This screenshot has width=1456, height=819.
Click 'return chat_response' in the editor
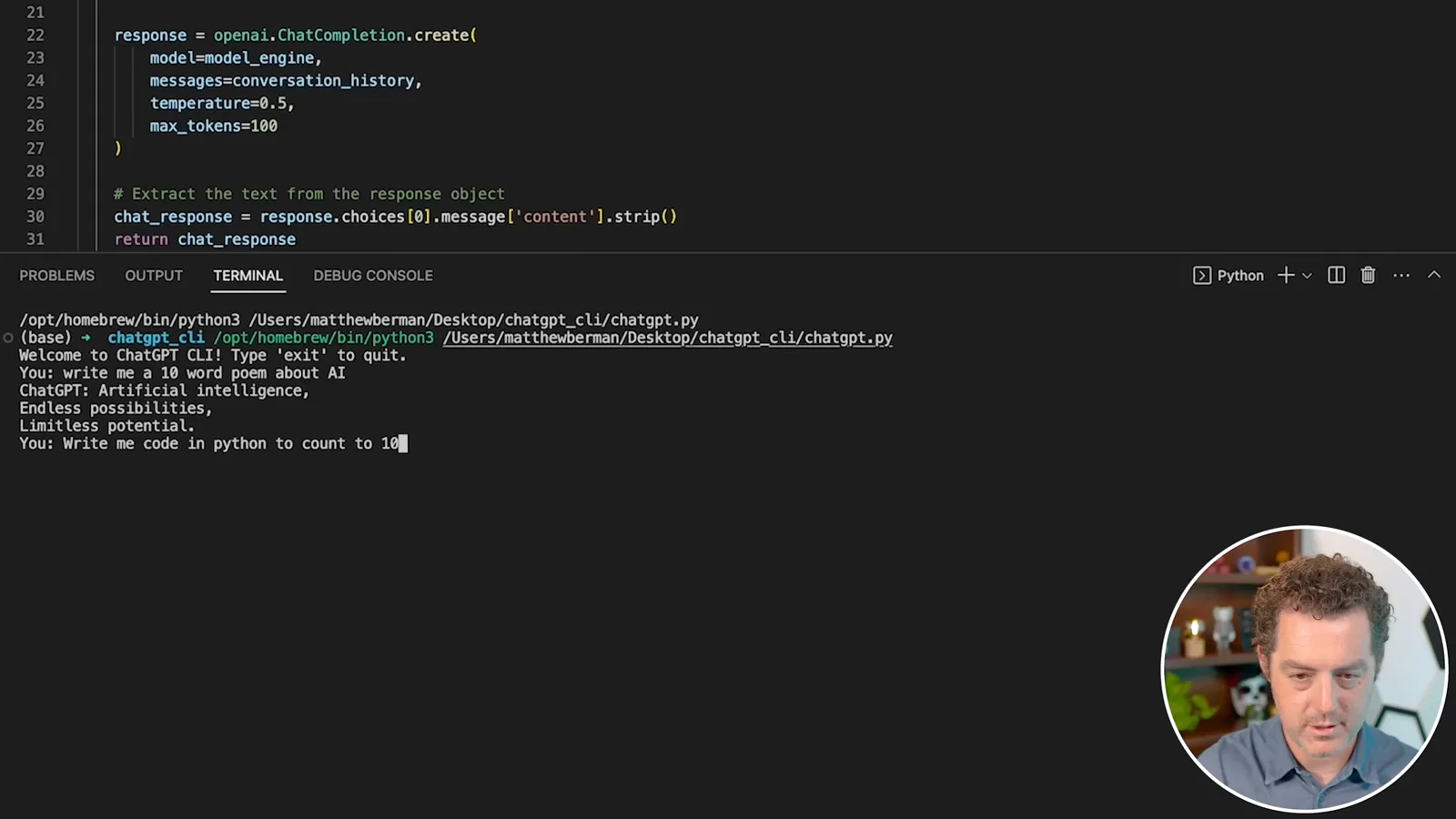point(205,239)
